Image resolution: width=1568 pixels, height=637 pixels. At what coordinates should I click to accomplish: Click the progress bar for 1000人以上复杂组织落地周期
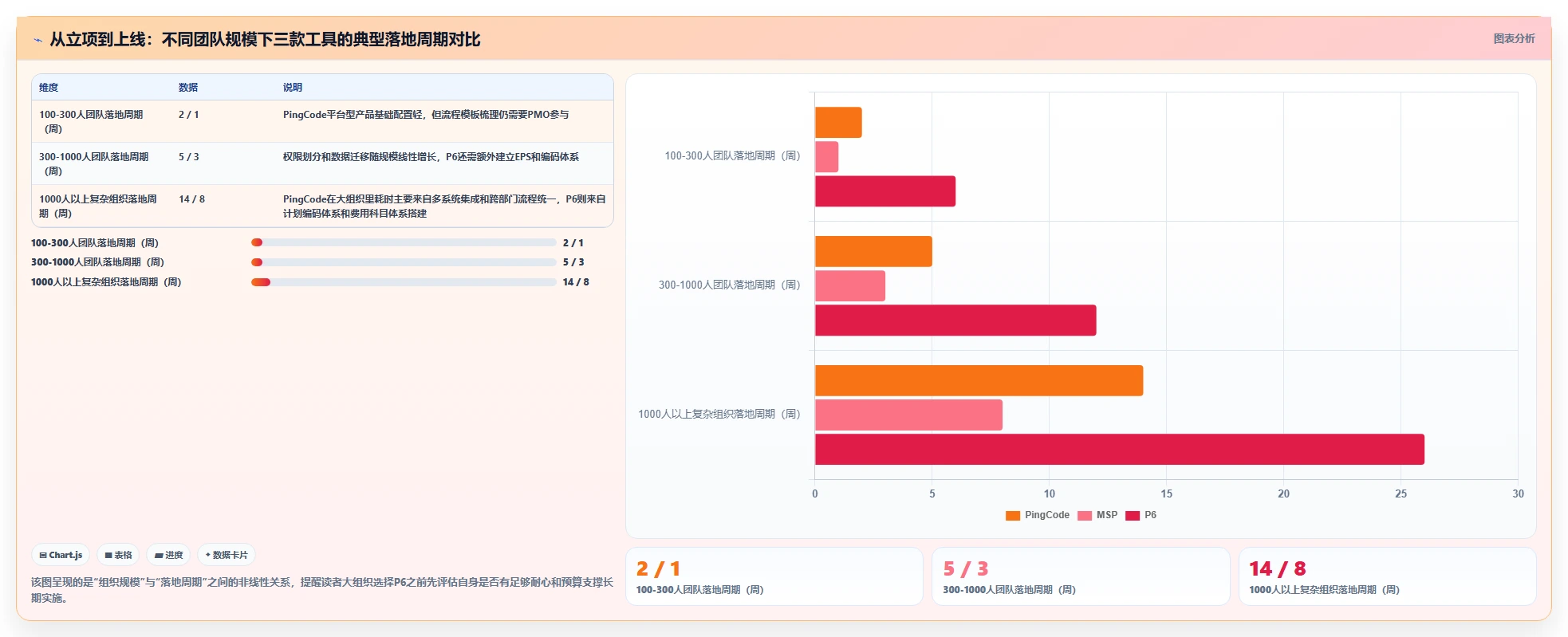(x=404, y=282)
